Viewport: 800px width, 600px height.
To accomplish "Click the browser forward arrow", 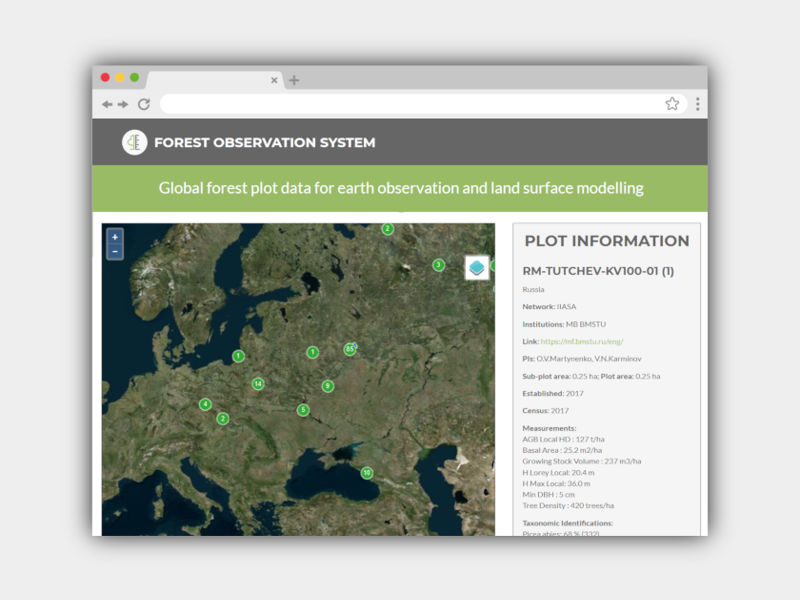I will [x=123, y=105].
